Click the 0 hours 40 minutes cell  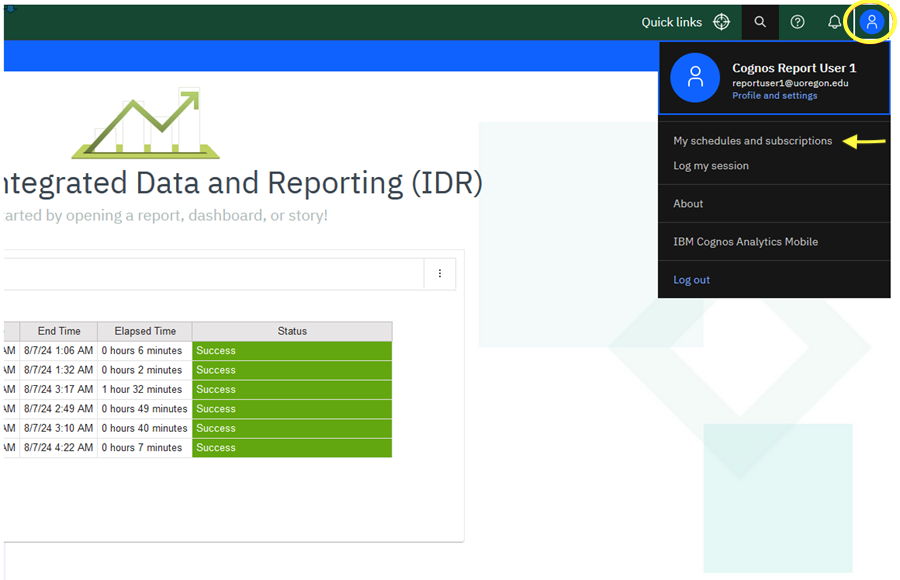145,428
